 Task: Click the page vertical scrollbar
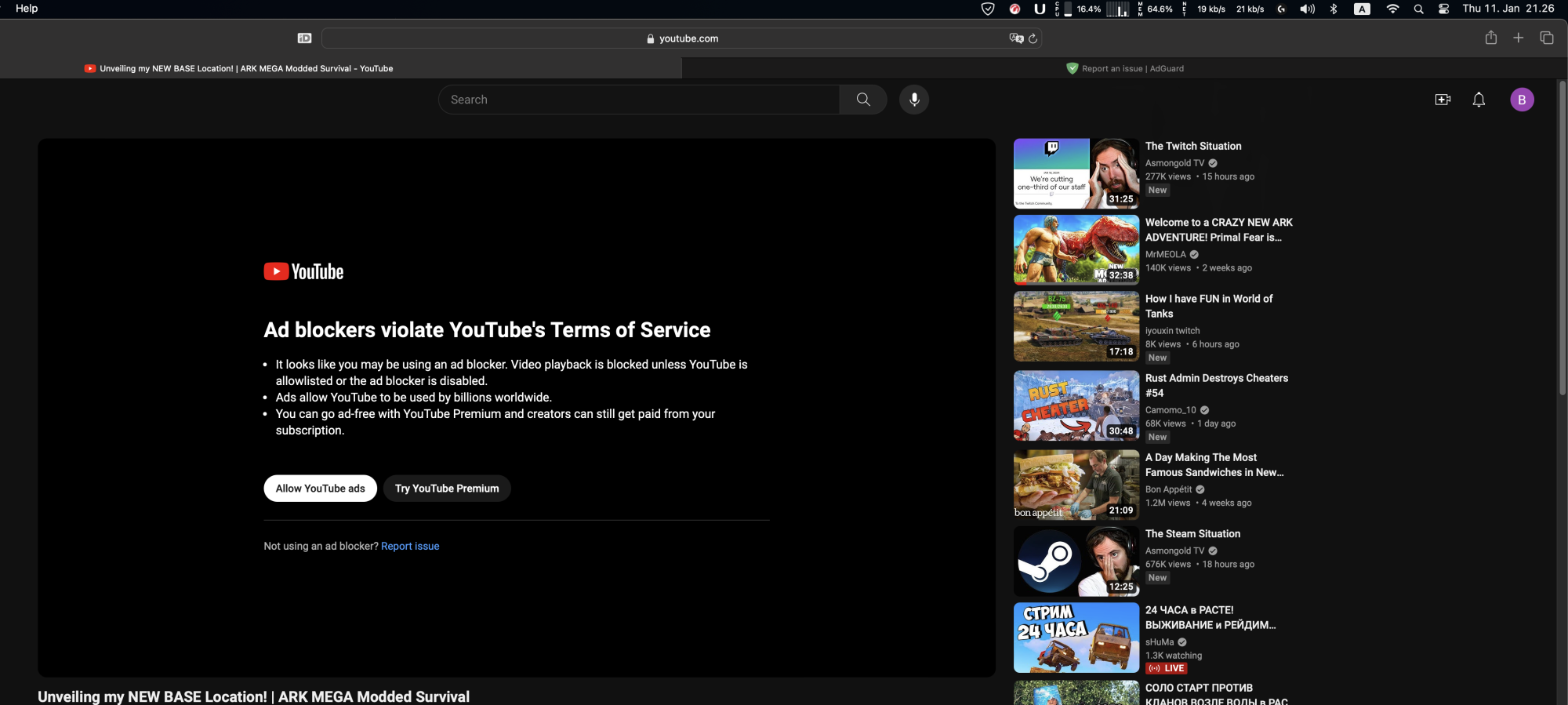(x=1562, y=235)
